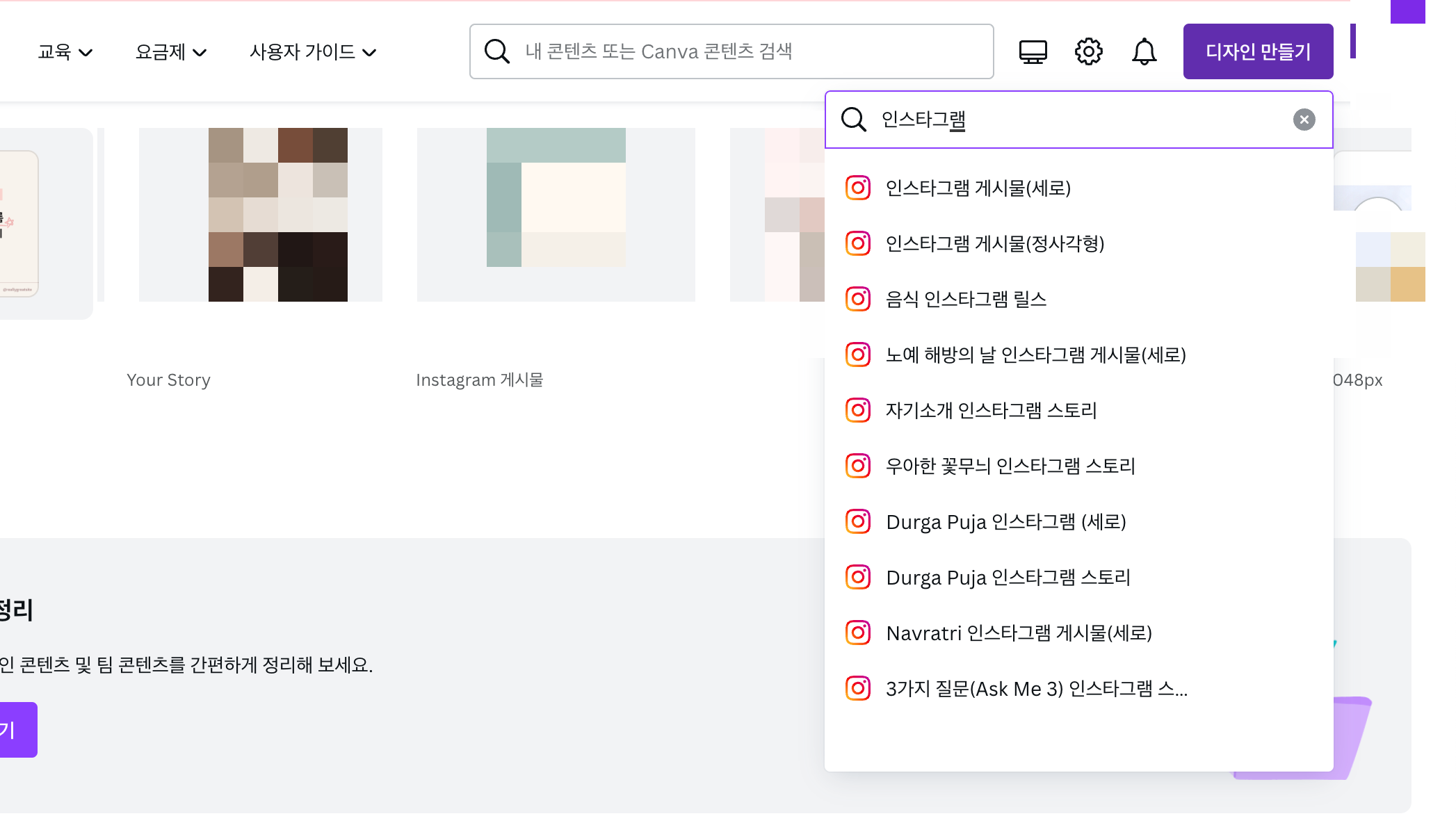This screenshot has width=1456, height=823.
Task: Open the desktop app monitor icon
Action: (1033, 51)
